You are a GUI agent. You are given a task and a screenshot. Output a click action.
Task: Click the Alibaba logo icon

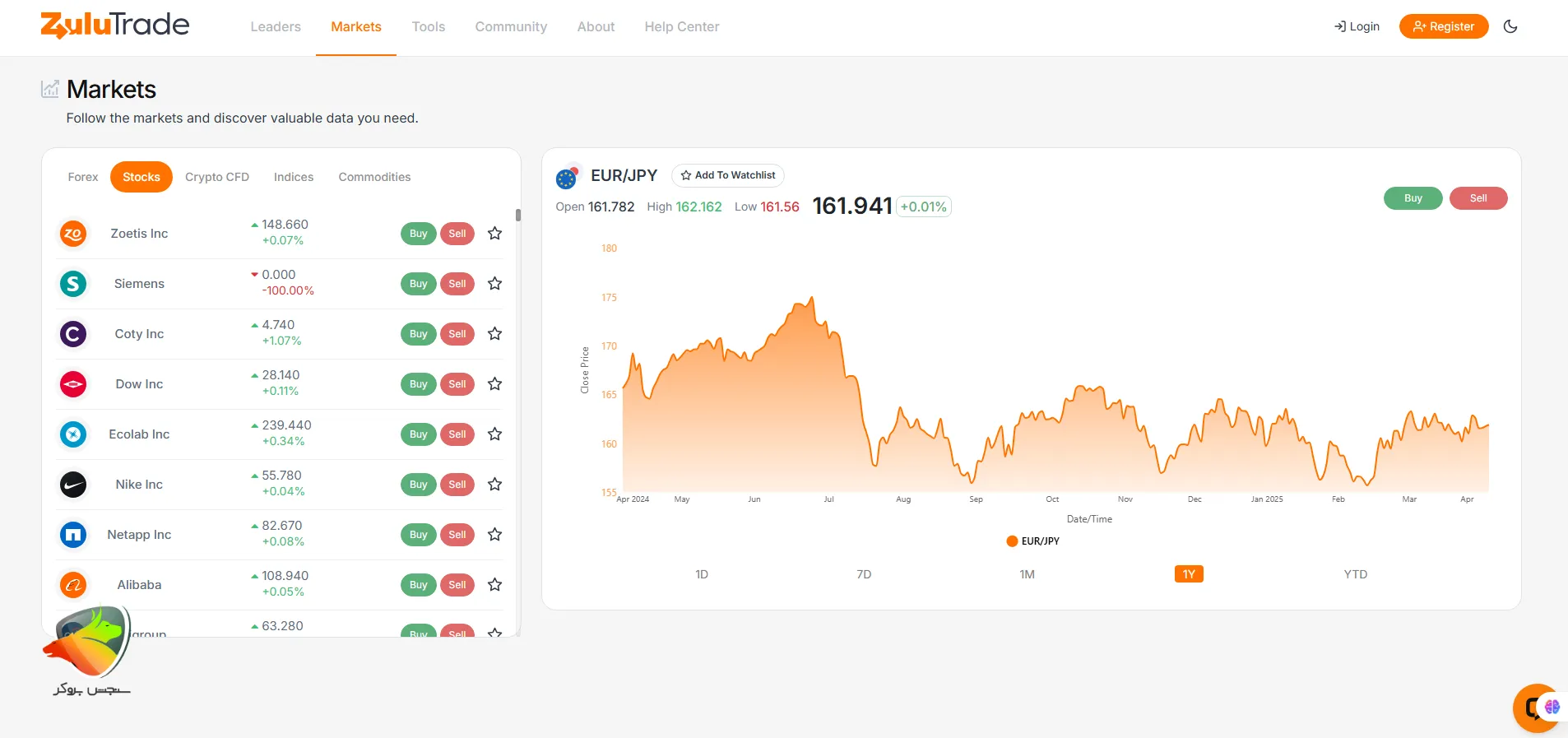[x=73, y=585]
